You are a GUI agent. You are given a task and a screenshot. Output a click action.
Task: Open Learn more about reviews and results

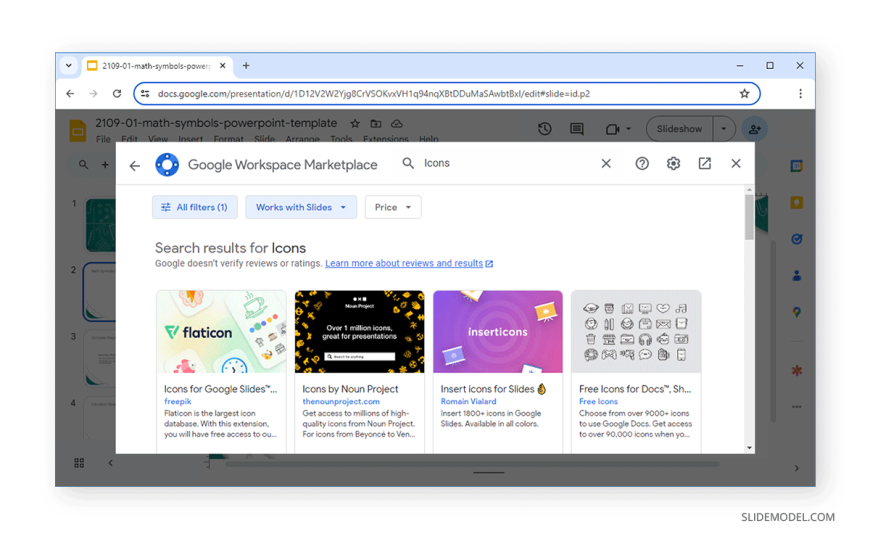click(x=409, y=263)
